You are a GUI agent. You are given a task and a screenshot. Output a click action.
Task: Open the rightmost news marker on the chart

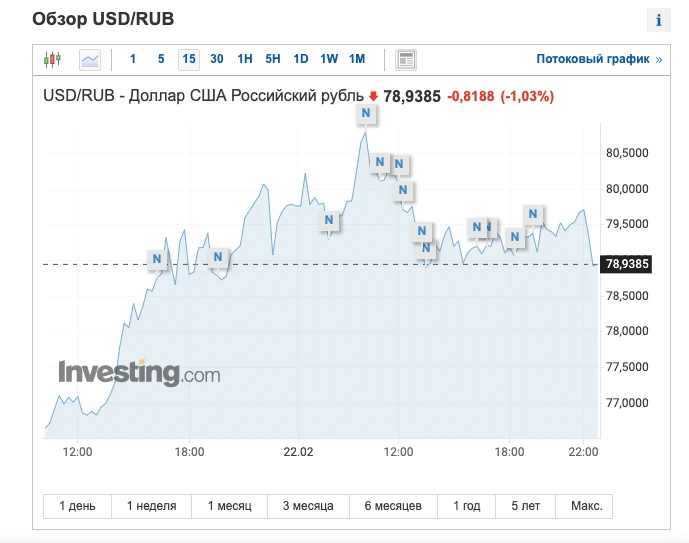pyautogui.click(x=534, y=213)
